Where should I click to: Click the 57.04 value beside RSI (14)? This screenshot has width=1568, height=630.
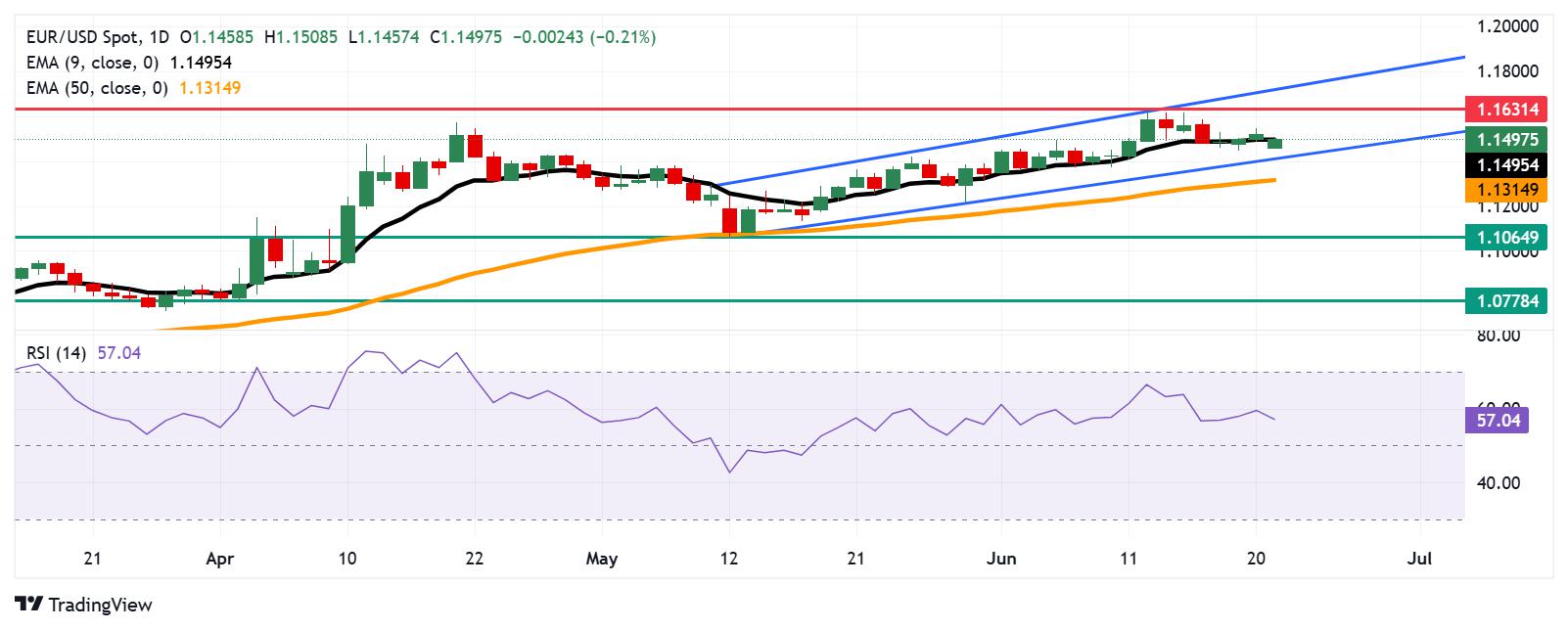click(119, 352)
